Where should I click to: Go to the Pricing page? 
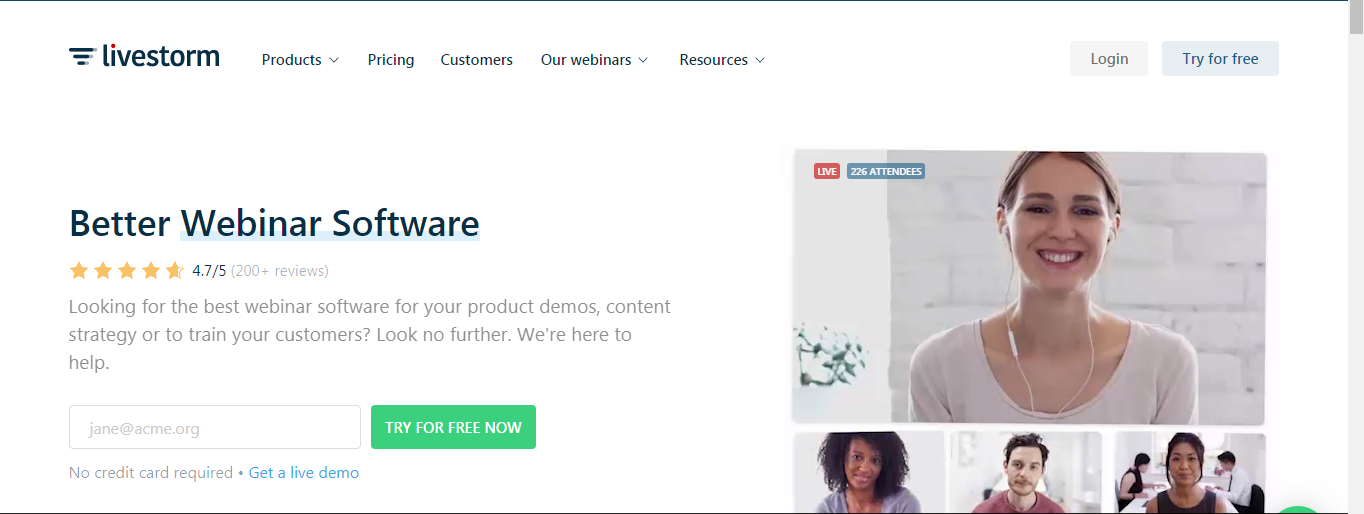pos(391,60)
